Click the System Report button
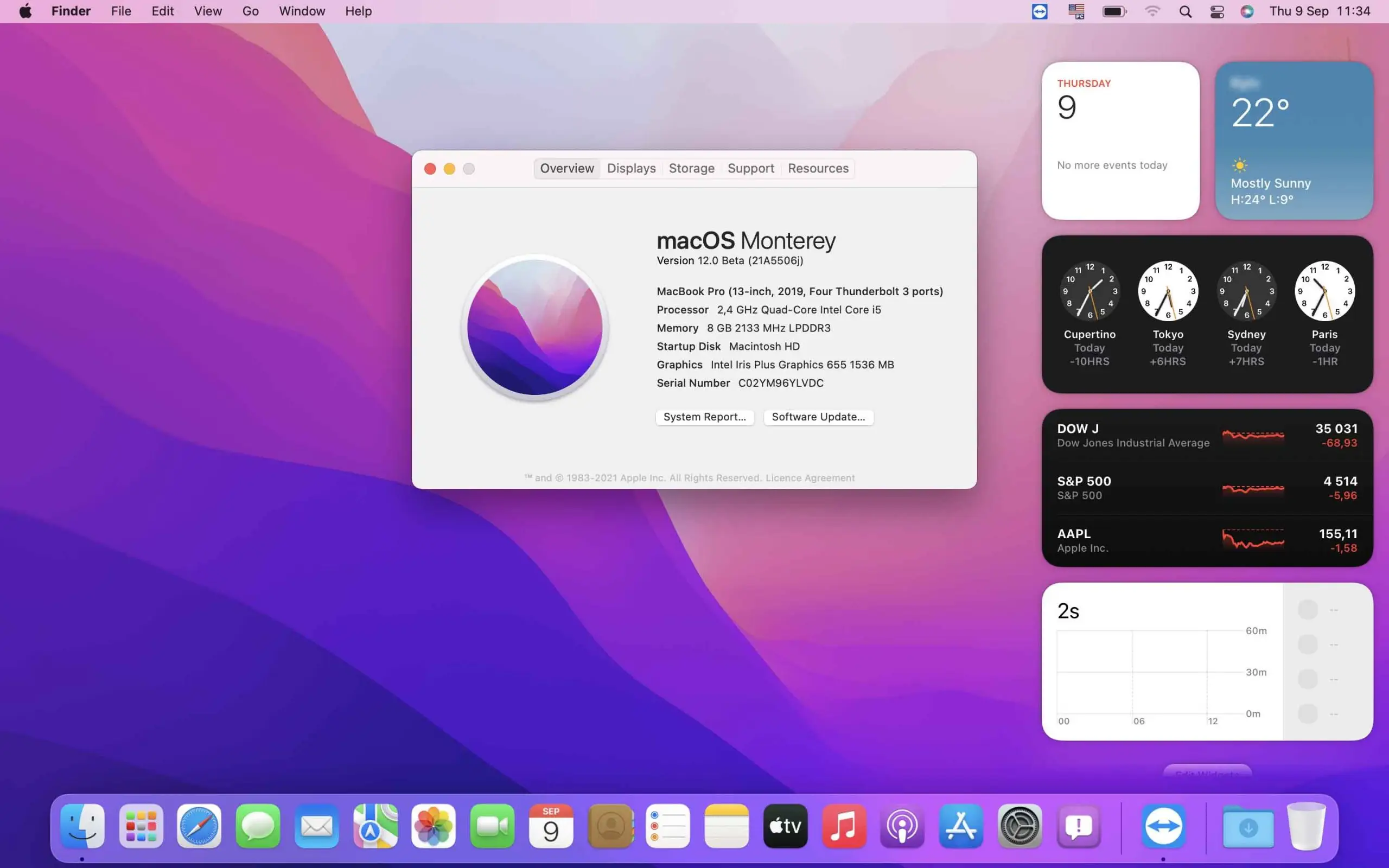This screenshot has height=868, width=1389. pos(705,416)
